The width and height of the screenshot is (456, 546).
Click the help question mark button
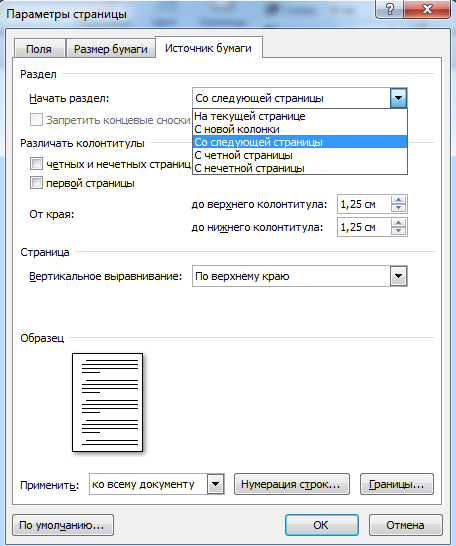pyautogui.click(x=389, y=9)
